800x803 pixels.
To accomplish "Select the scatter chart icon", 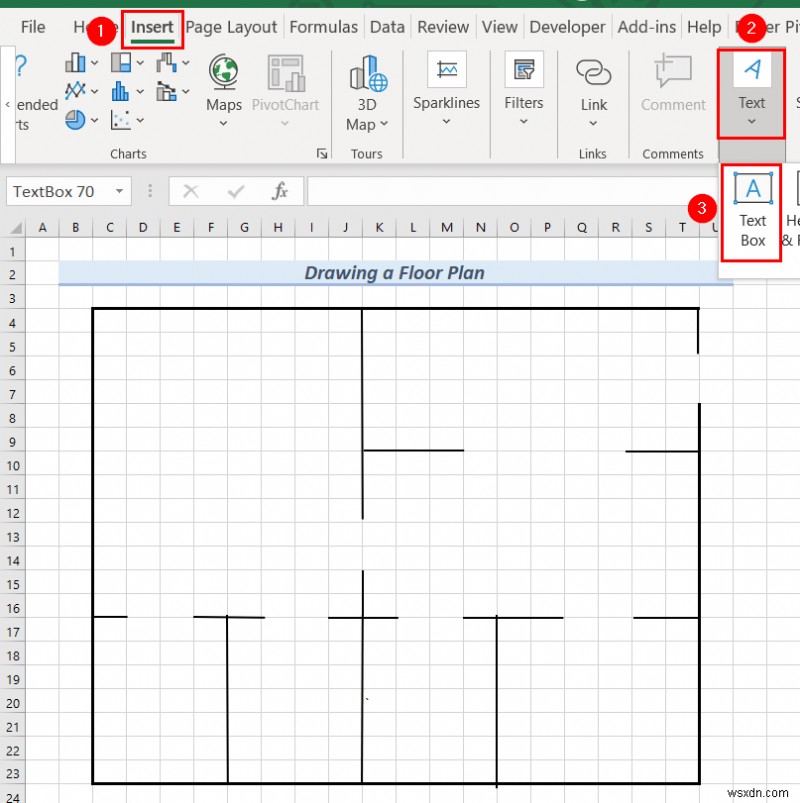I will [121, 118].
